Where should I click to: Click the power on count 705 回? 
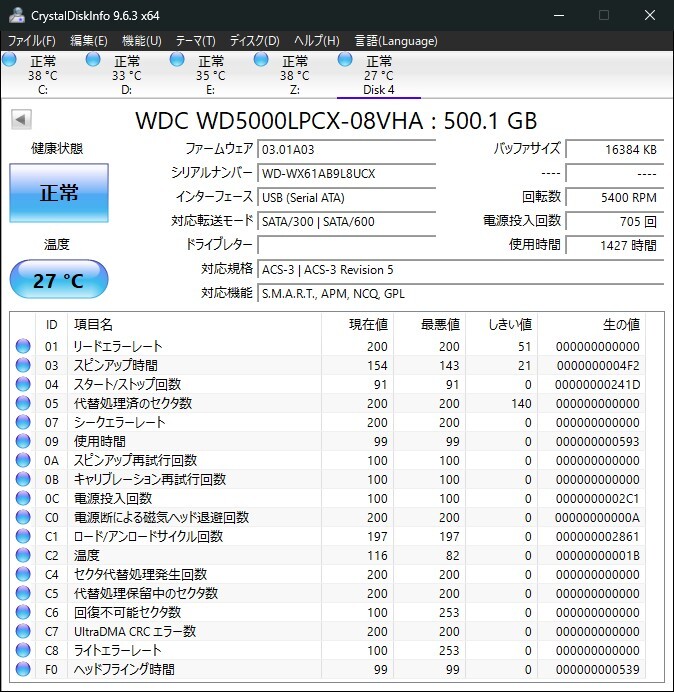pyautogui.click(x=614, y=221)
